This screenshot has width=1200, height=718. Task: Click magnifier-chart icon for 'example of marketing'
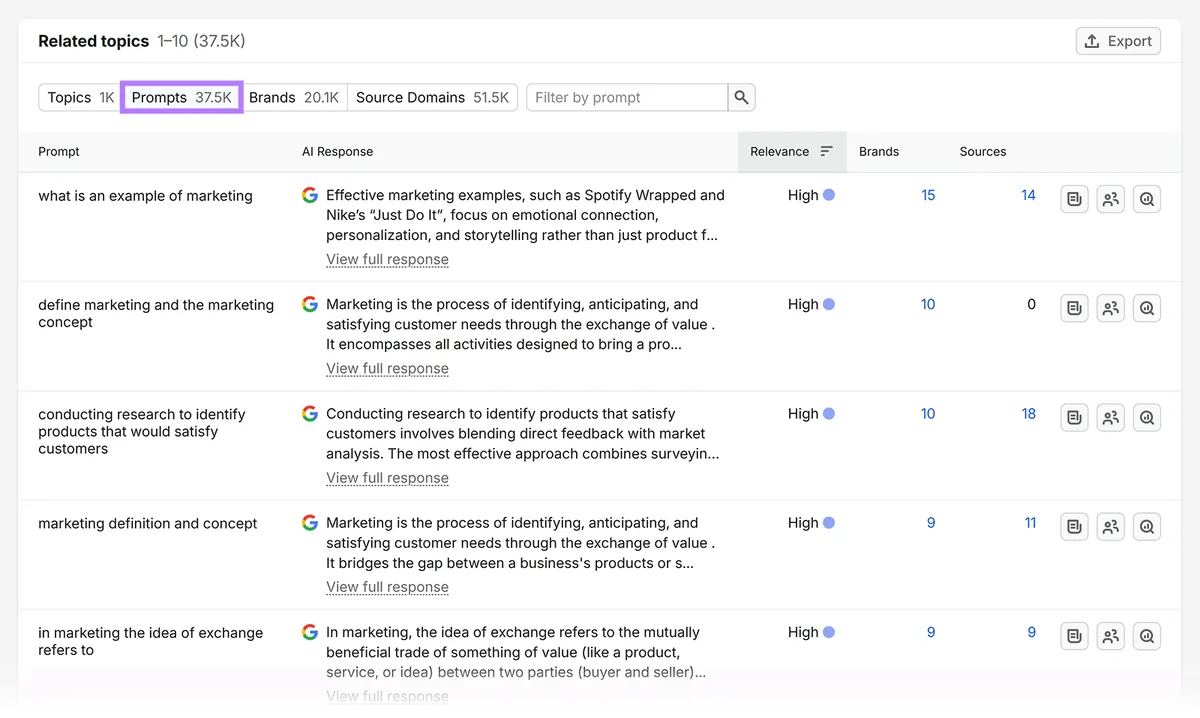[1147, 199]
